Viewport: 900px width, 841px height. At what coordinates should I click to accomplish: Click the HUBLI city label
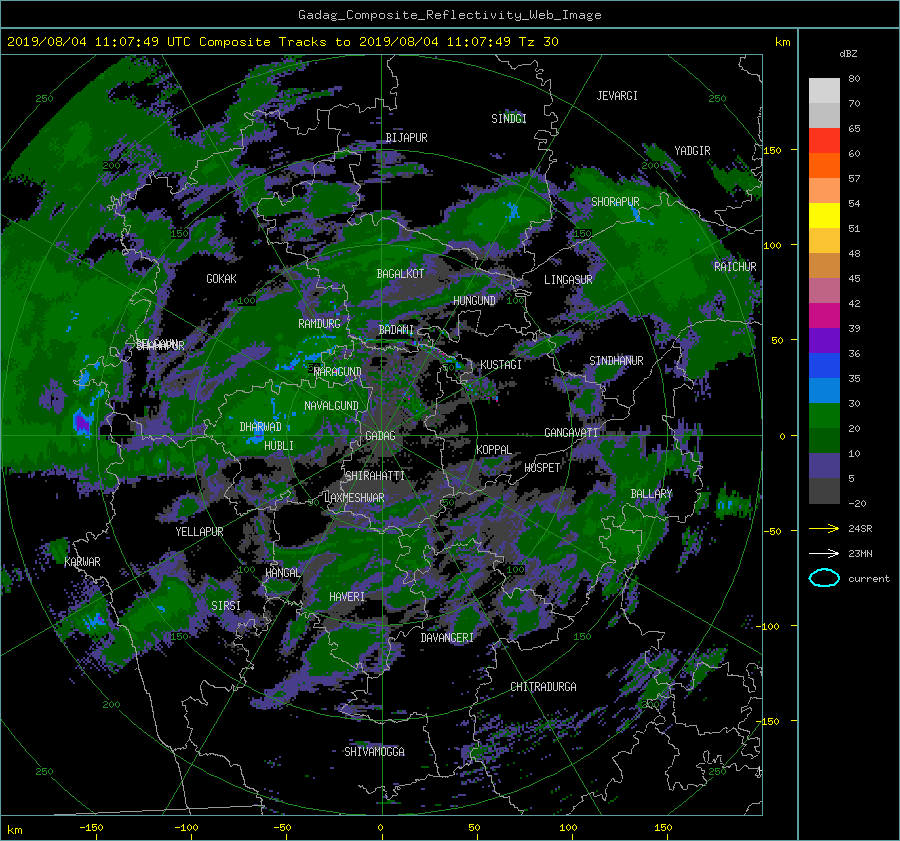279,445
